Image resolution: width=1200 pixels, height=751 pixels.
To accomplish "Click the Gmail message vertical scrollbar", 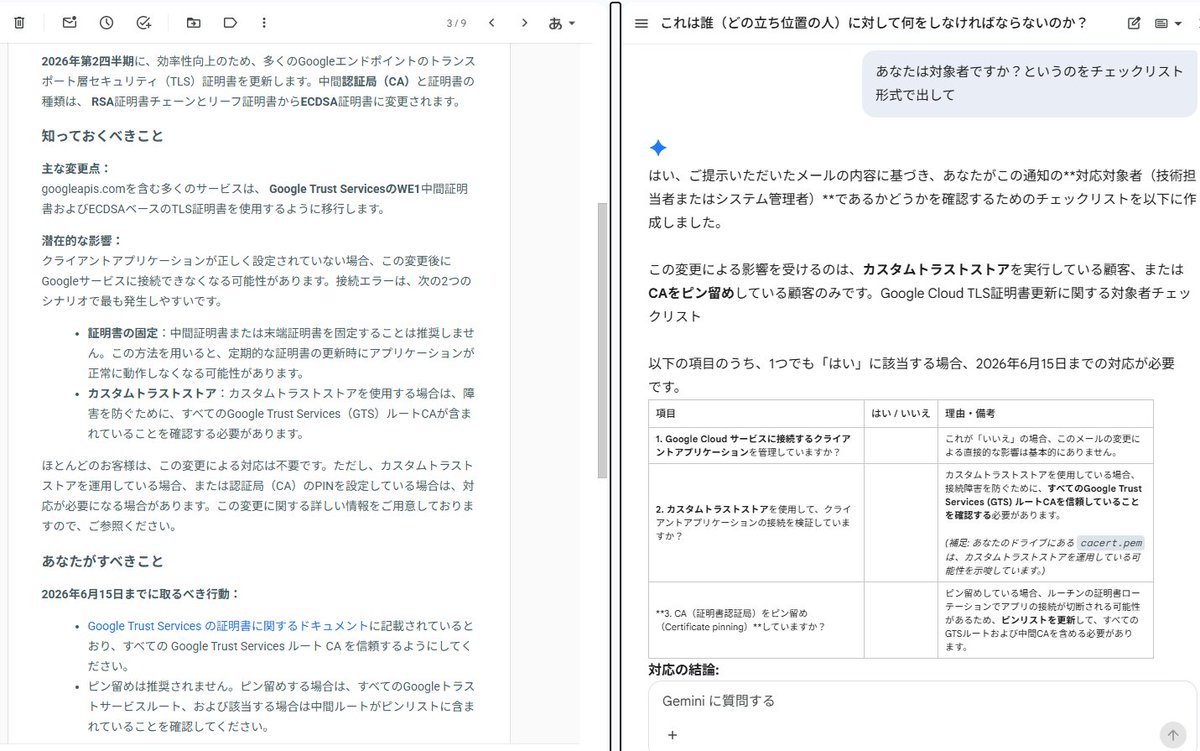I will 601,340.
